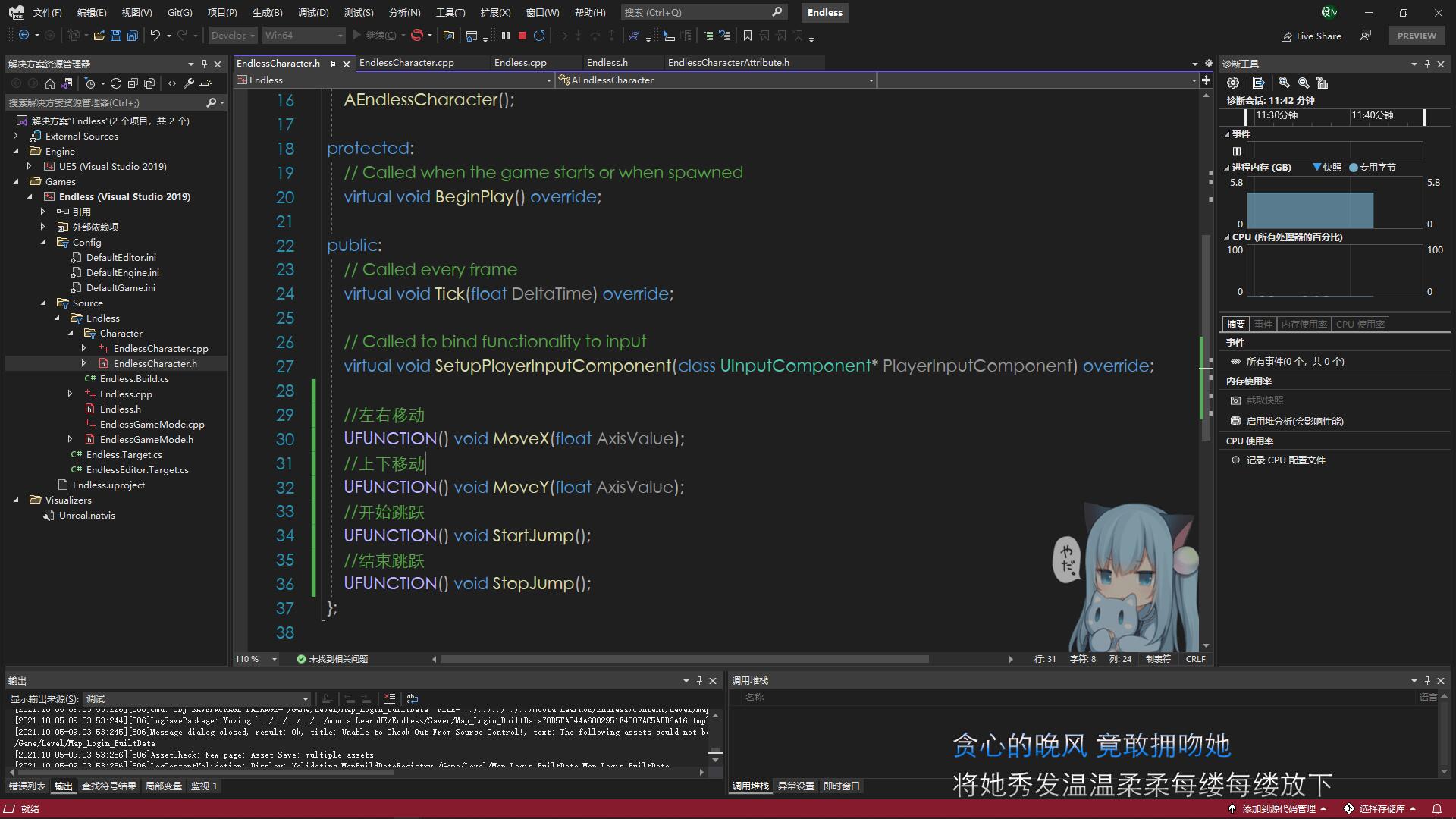Pin the EndlessCharacter.h tab

[332, 64]
